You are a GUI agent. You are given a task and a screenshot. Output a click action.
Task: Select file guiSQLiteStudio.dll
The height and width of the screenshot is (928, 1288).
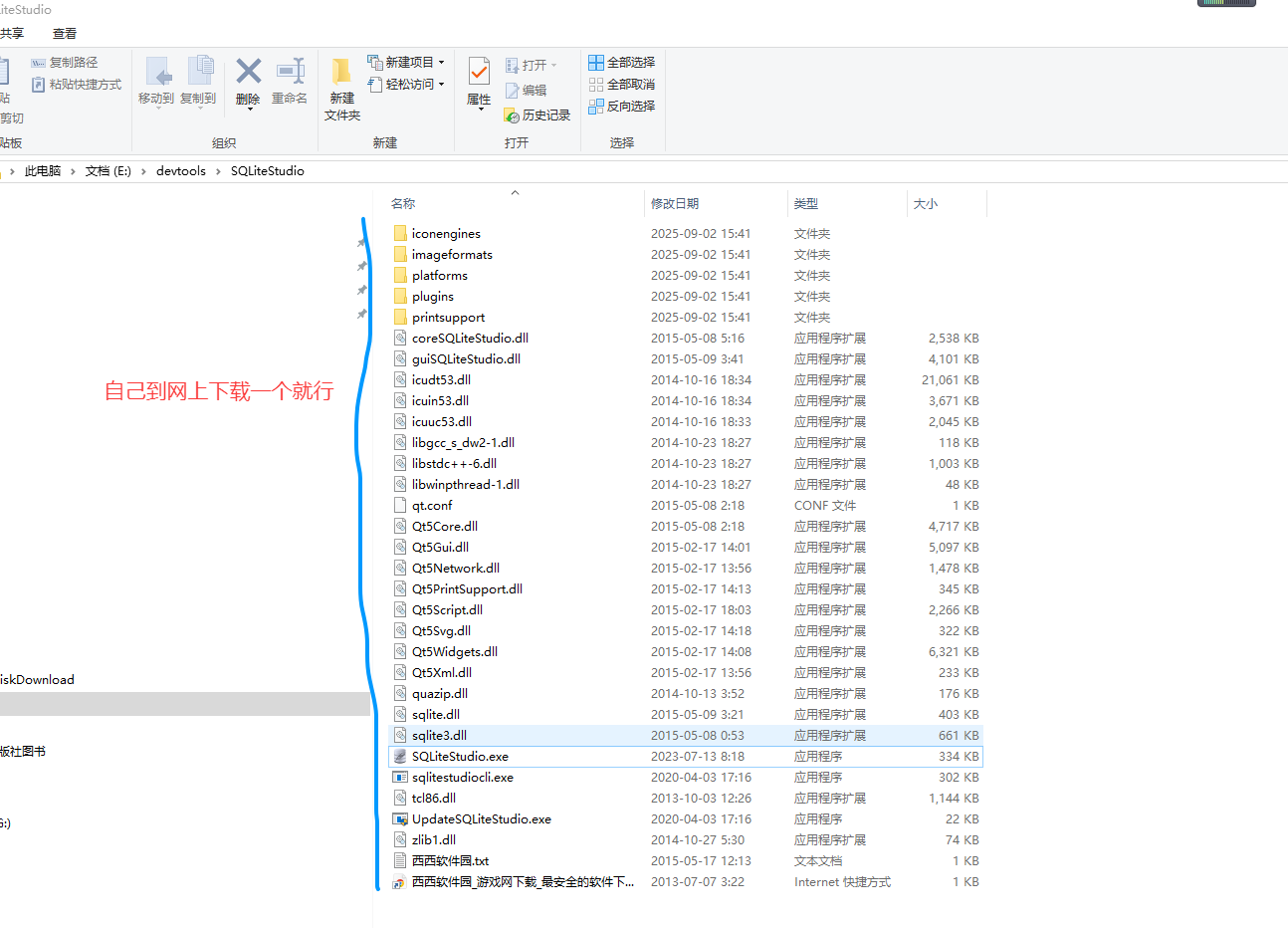[466, 358]
